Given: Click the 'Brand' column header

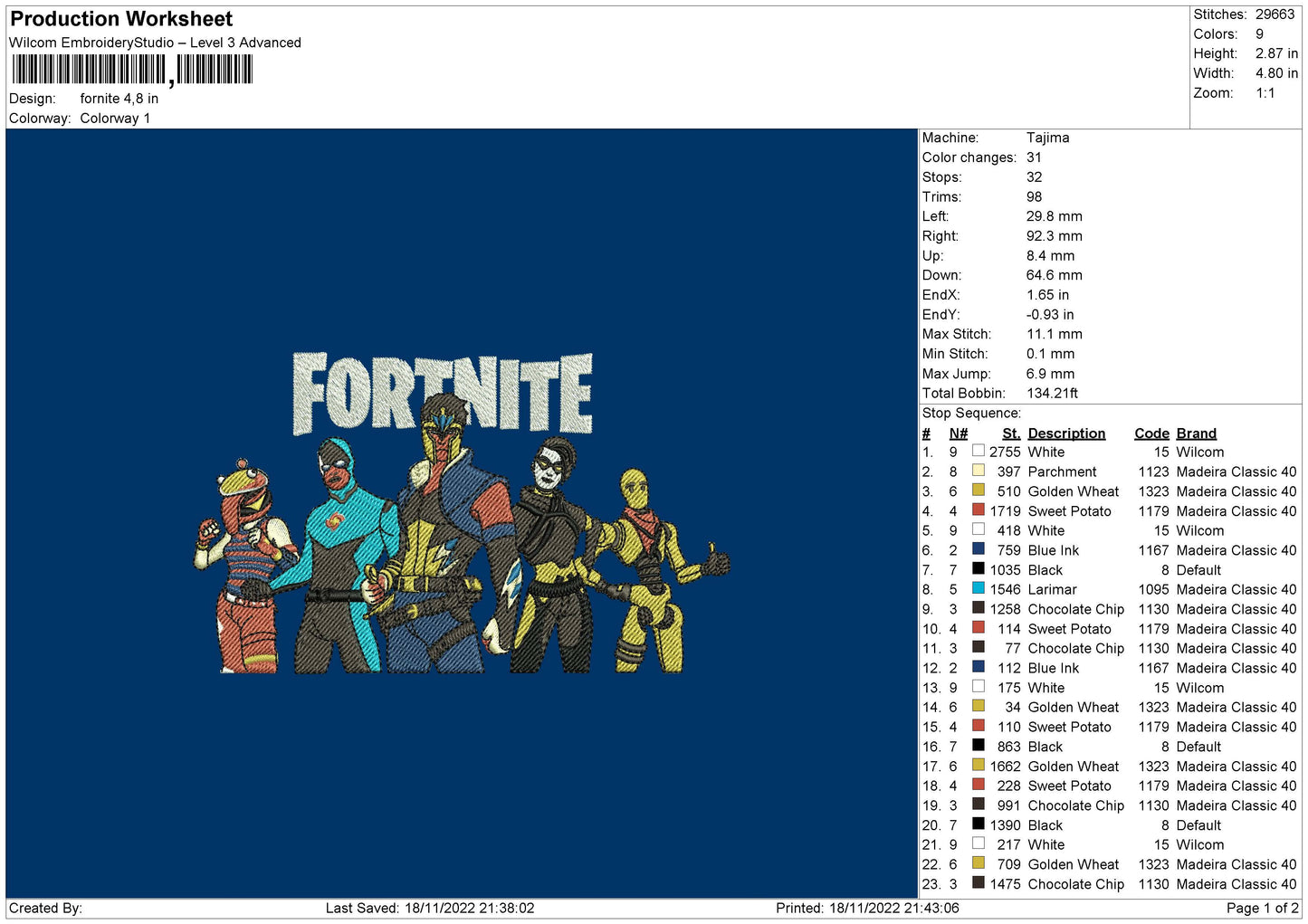Looking at the screenshot, I should coord(1197,433).
